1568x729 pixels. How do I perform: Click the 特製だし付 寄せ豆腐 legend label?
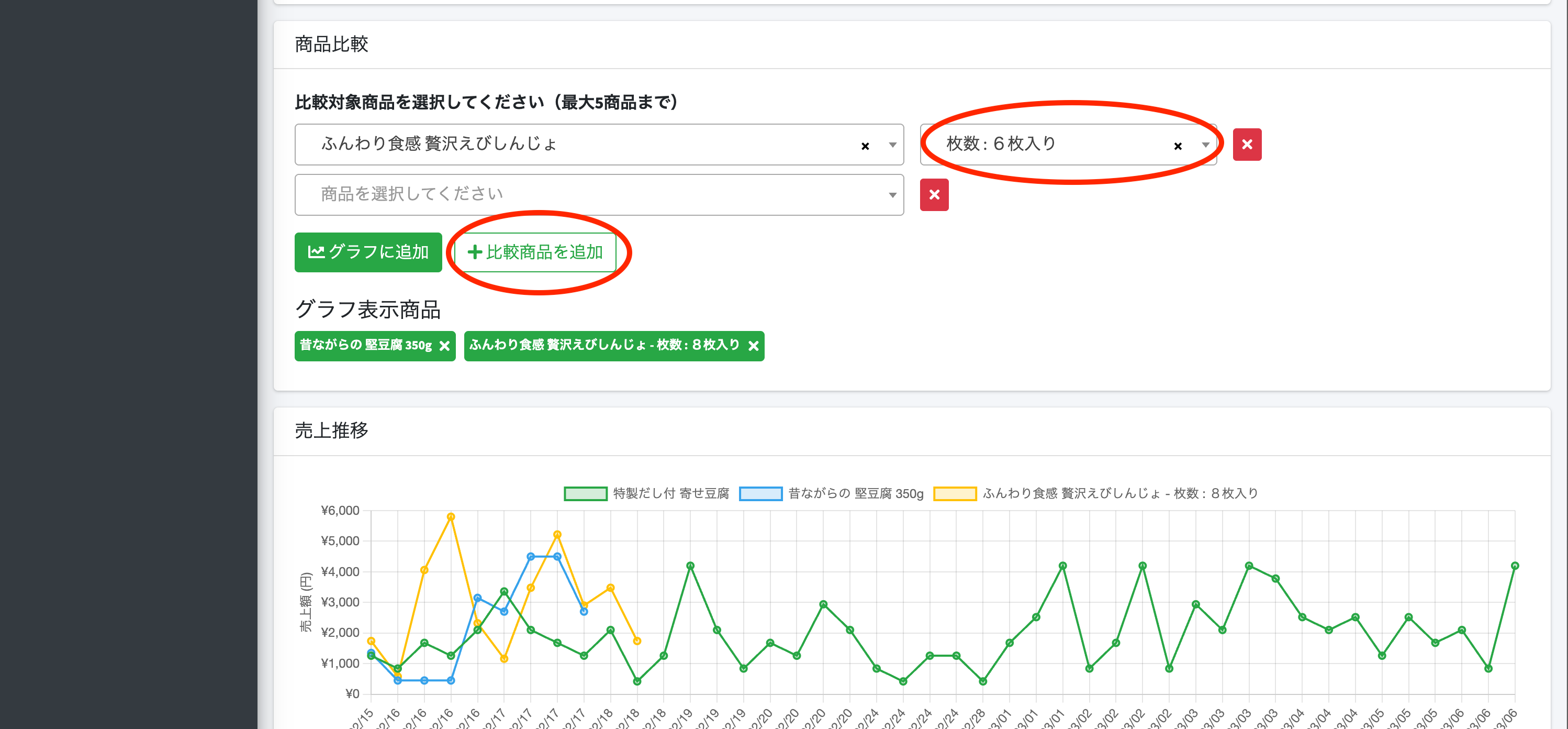pos(671,493)
